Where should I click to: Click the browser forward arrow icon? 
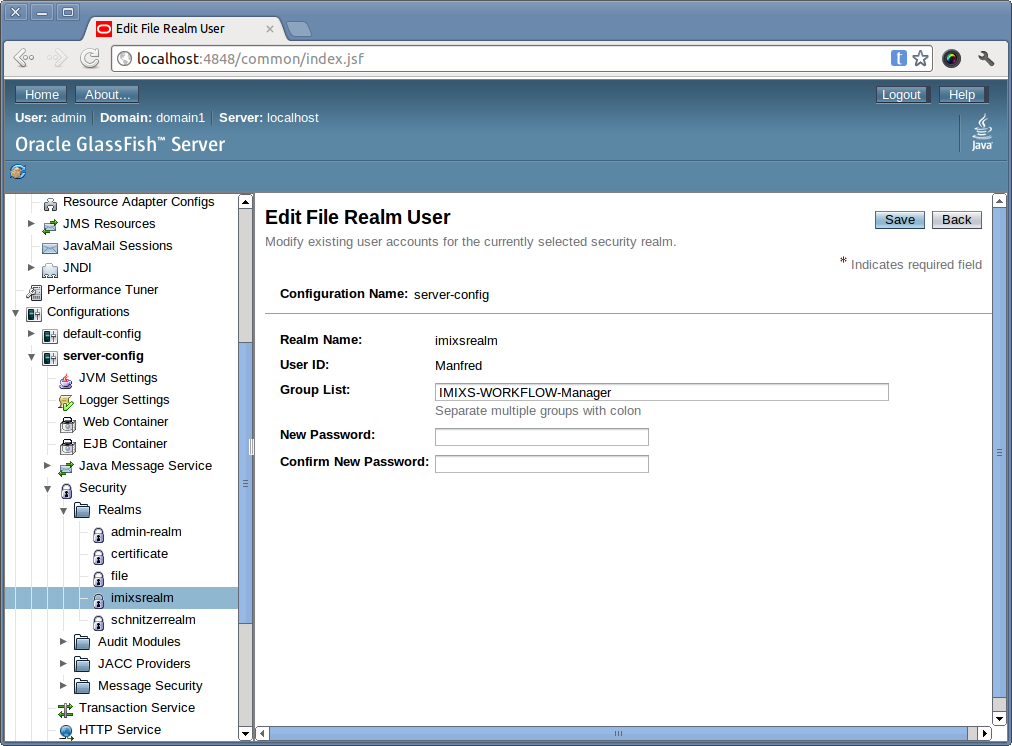[57, 59]
